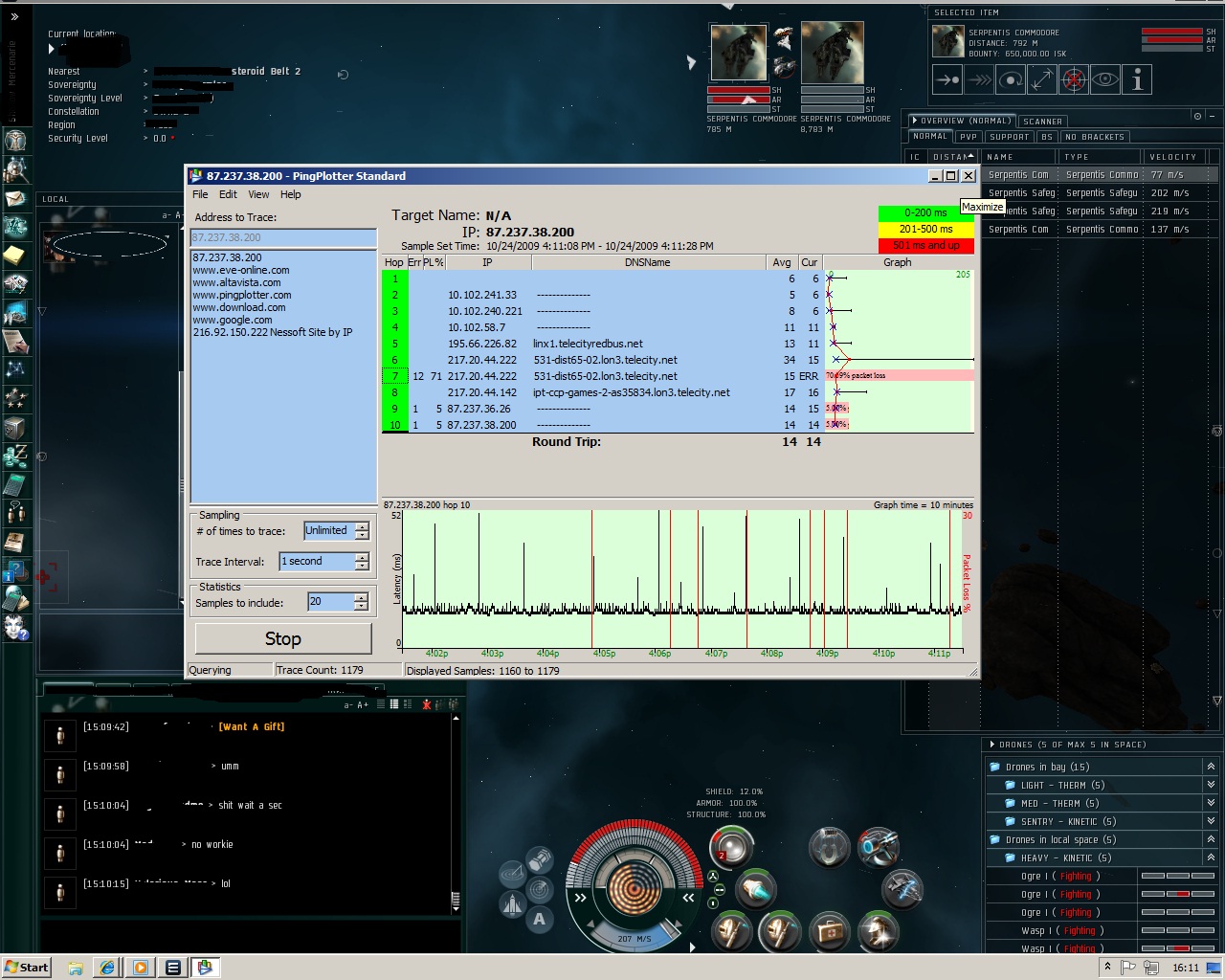Screen dimensions: 1225x980
Task: Open Show Info for selected item
Action: [x=1137, y=80]
